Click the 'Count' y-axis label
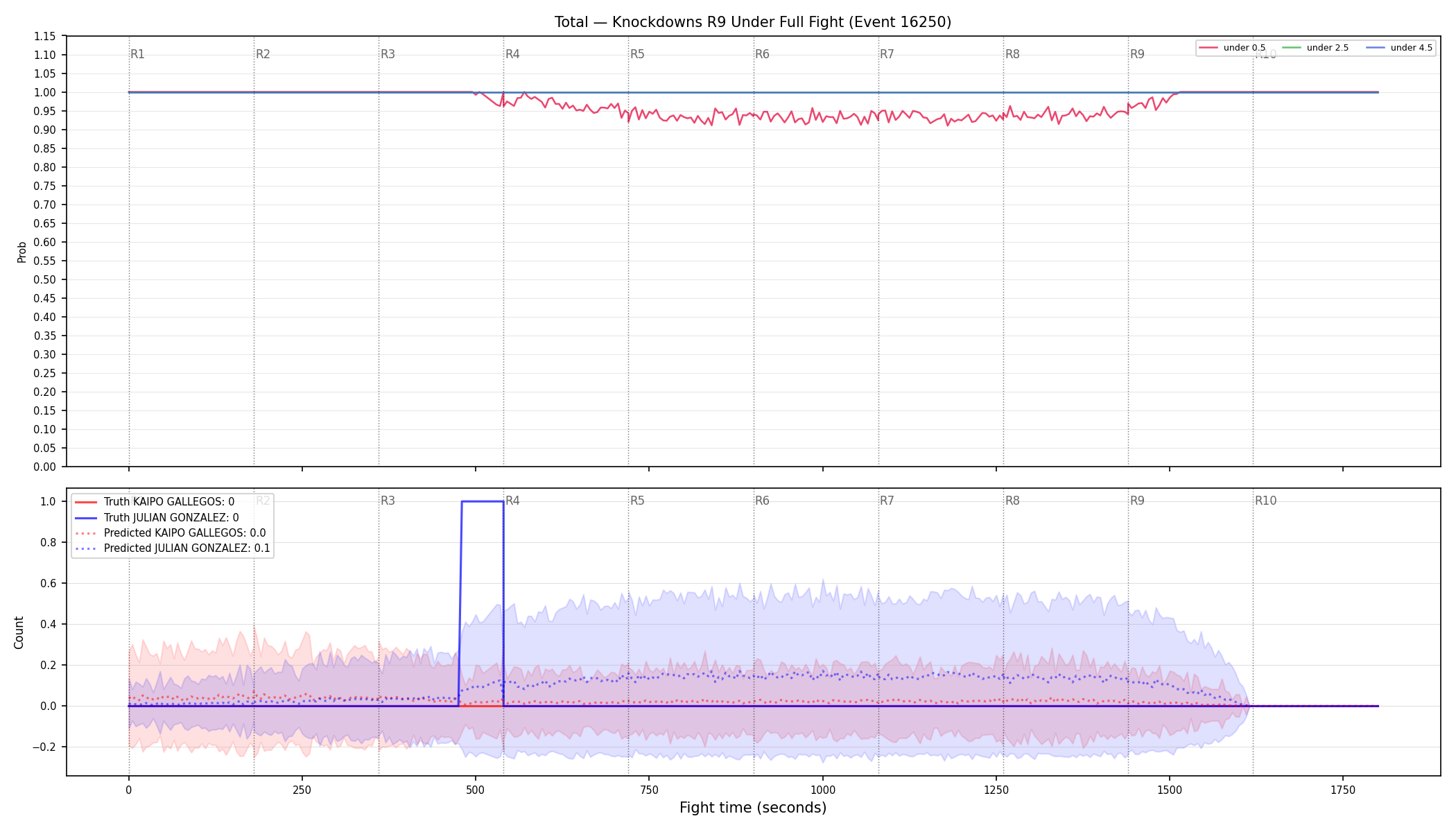Viewport: 1456px width, 832px height. click(19, 632)
